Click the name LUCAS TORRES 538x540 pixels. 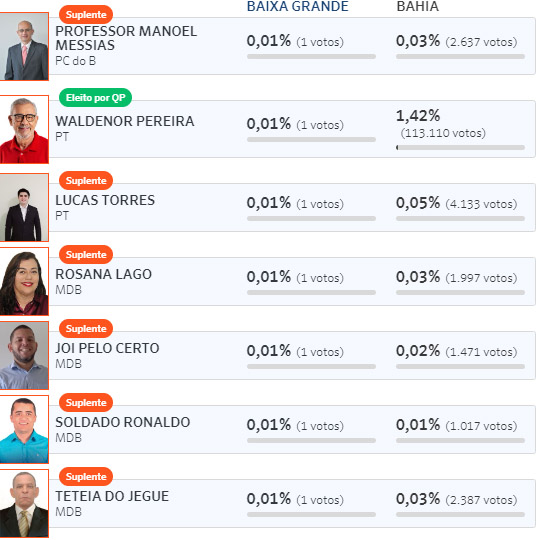[105, 200]
